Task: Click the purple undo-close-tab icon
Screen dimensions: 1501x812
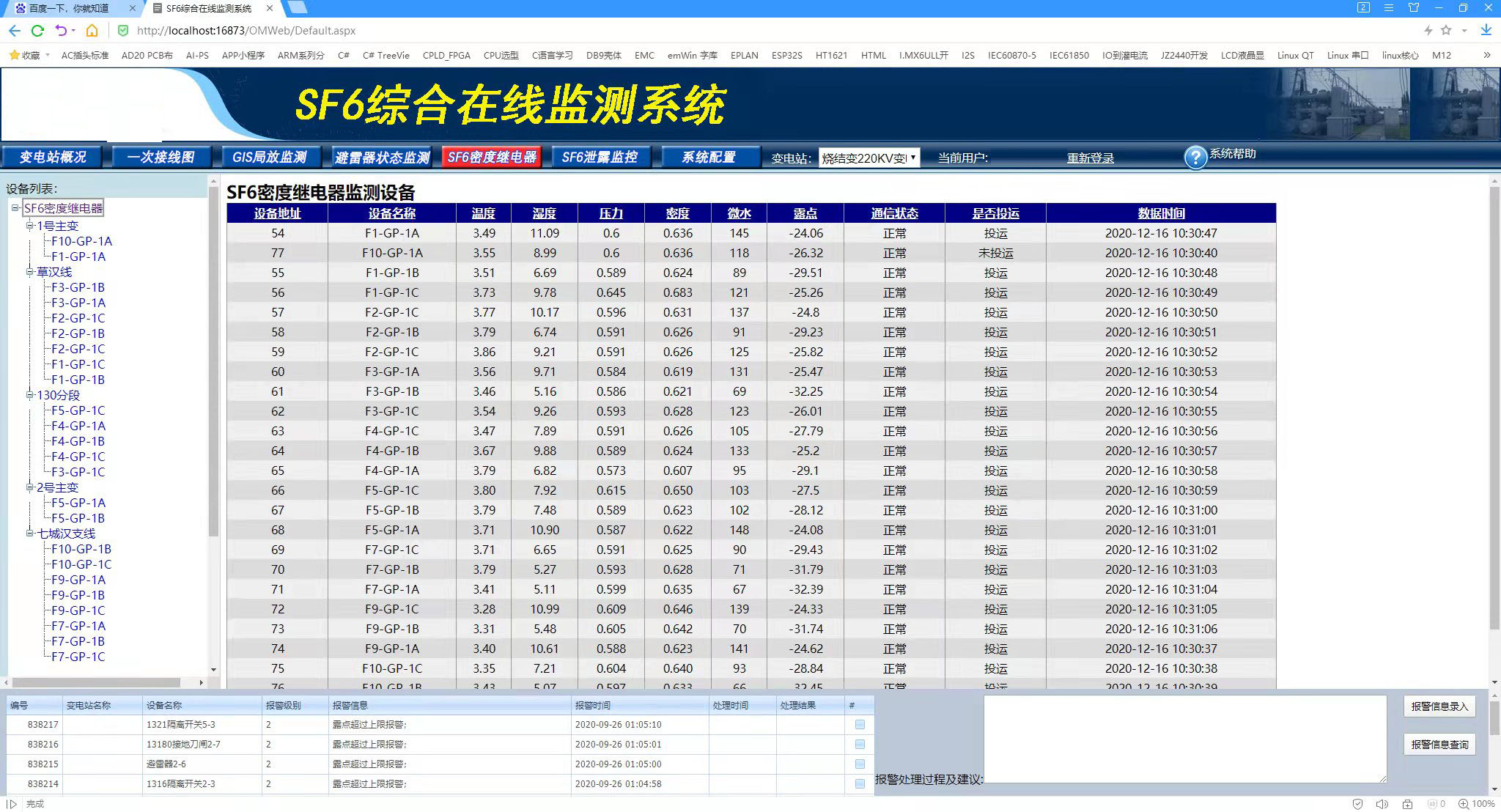Action: click(61, 30)
